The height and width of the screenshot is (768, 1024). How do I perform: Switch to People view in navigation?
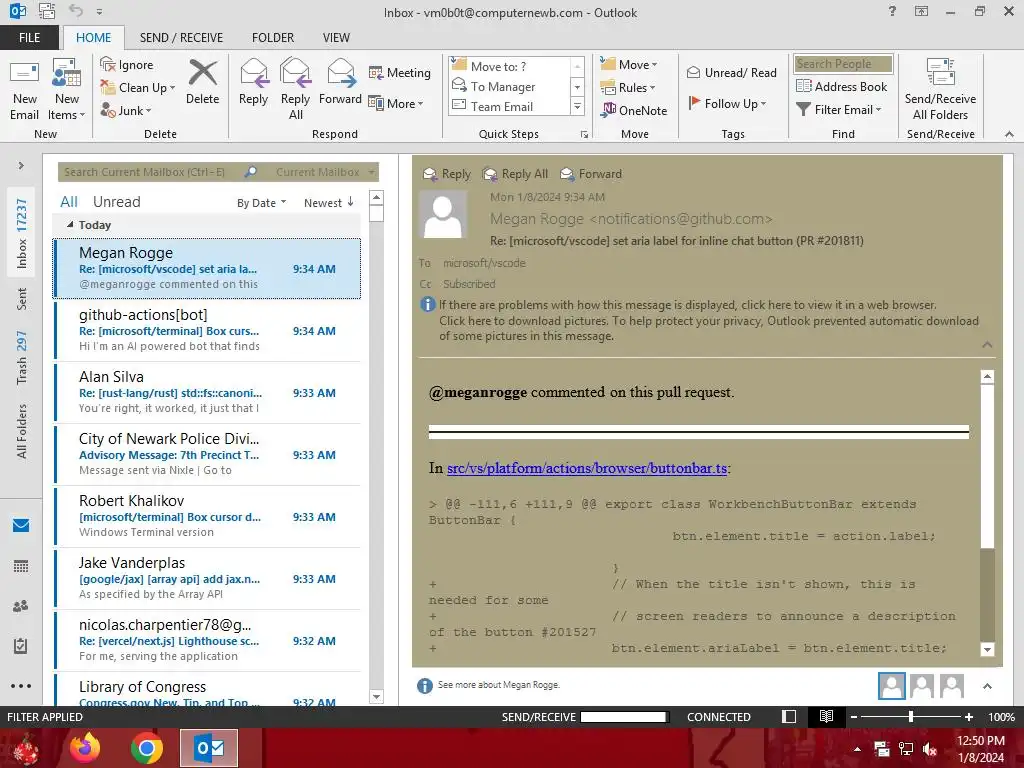coord(21,606)
